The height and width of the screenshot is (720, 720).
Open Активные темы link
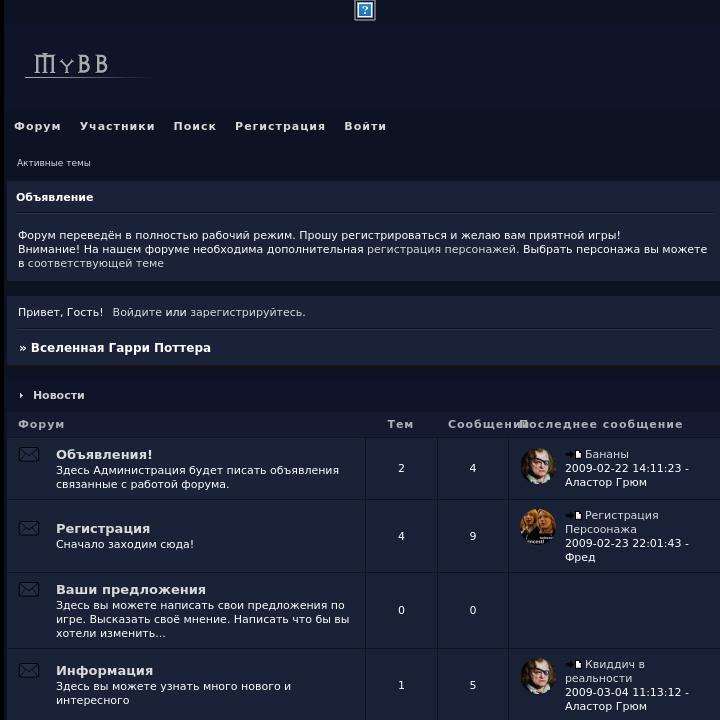[x=54, y=163]
